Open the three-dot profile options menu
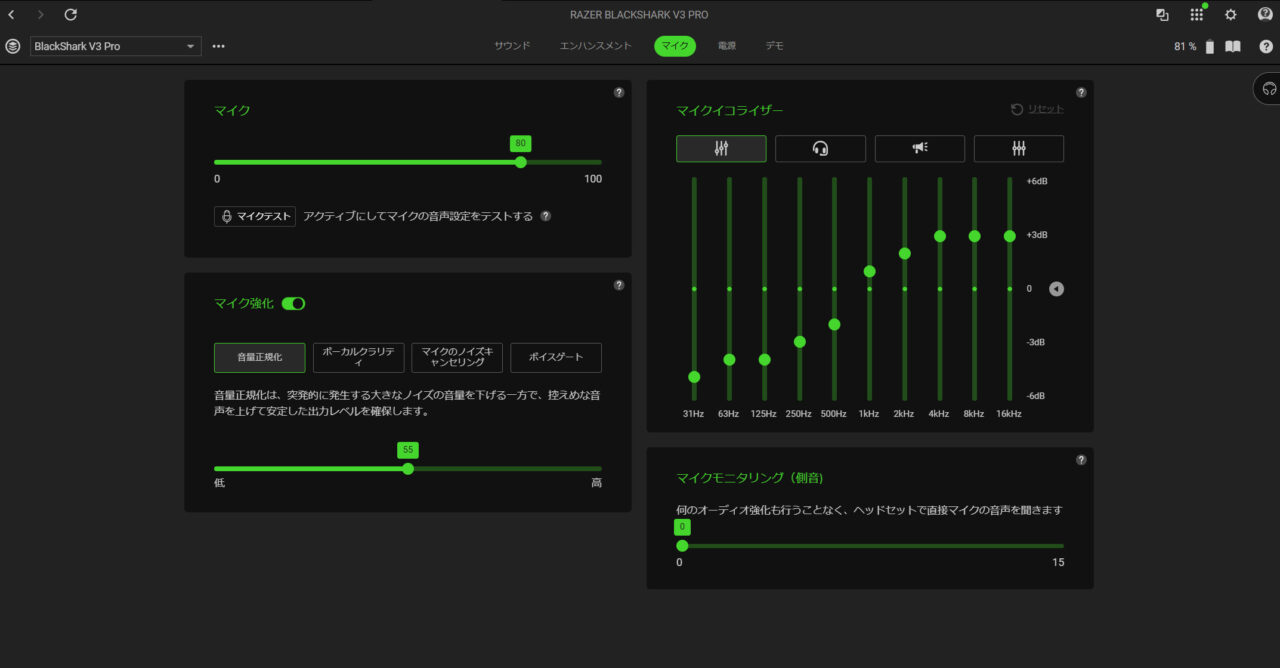 coord(218,46)
